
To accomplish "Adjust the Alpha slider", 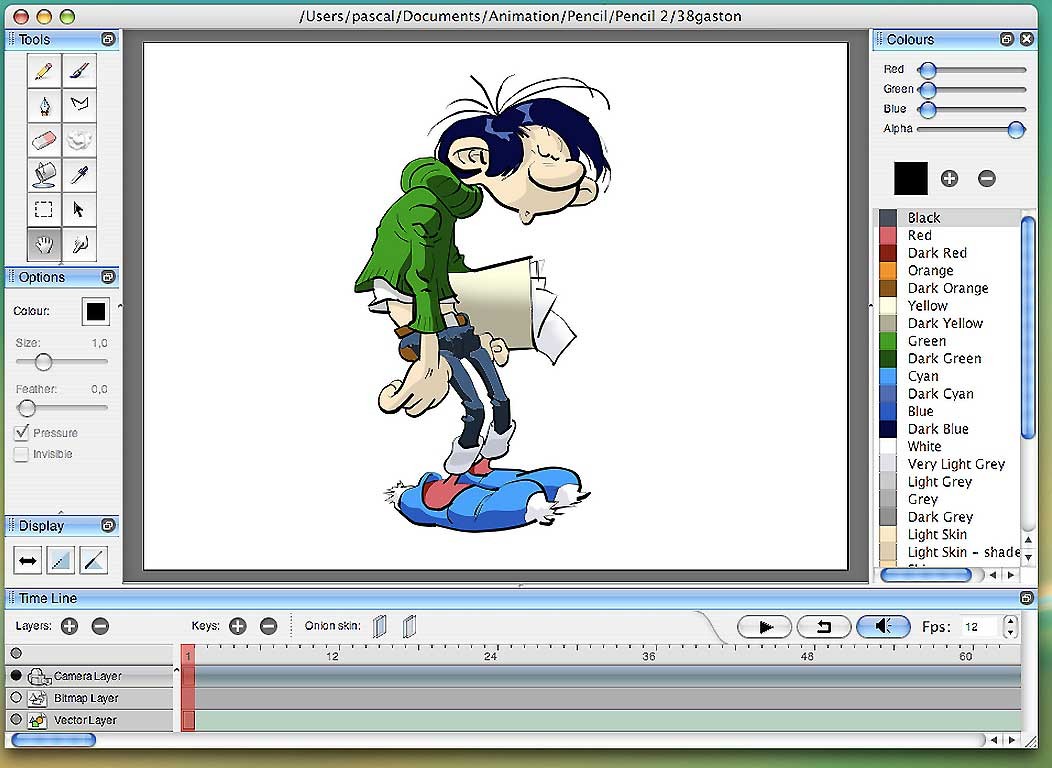I will (971, 129).
